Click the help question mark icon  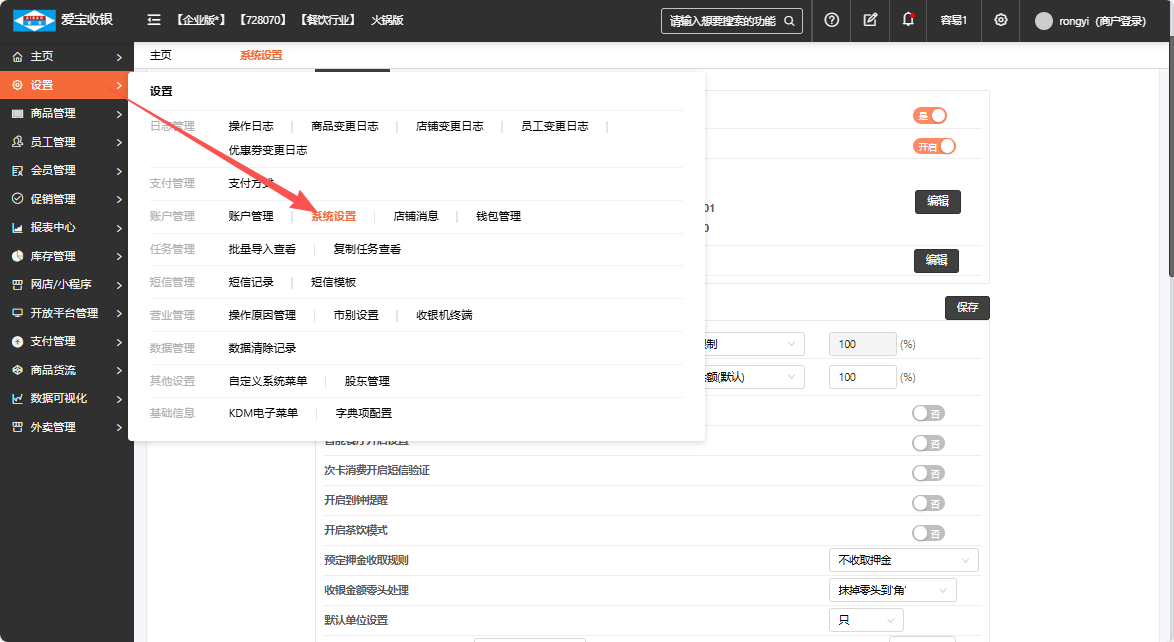click(x=831, y=20)
